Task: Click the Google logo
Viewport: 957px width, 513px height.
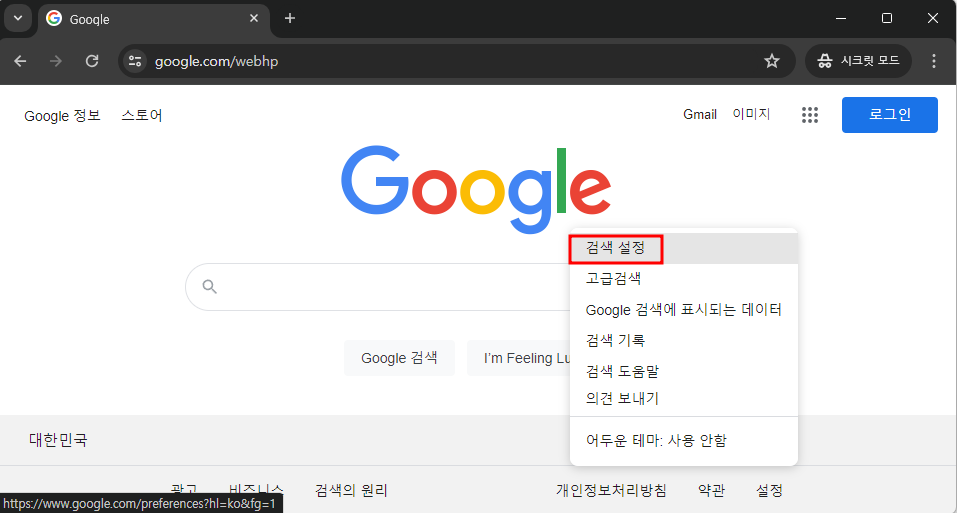Action: click(476, 189)
